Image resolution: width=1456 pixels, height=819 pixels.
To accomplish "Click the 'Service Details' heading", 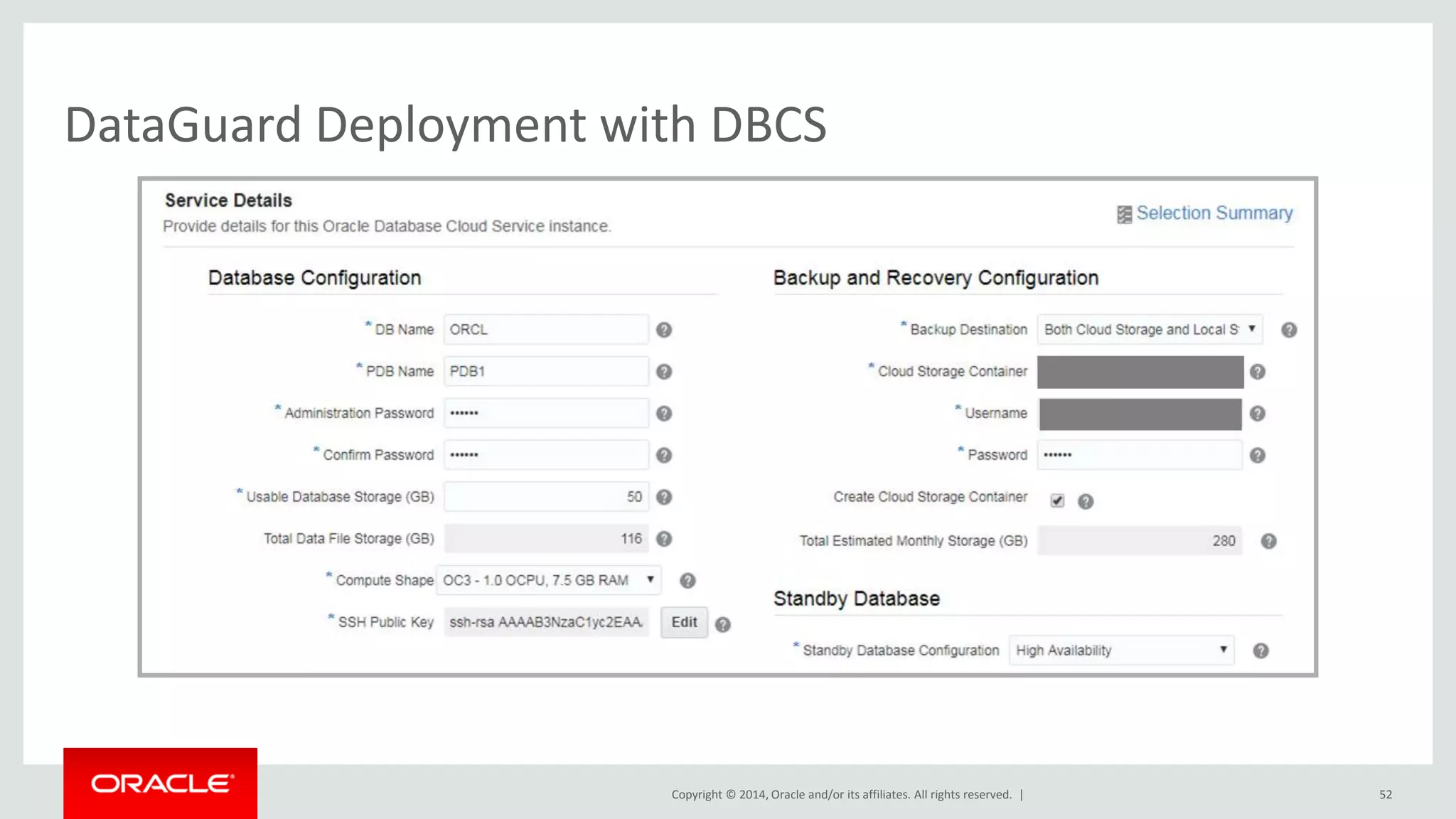I will (228, 200).
